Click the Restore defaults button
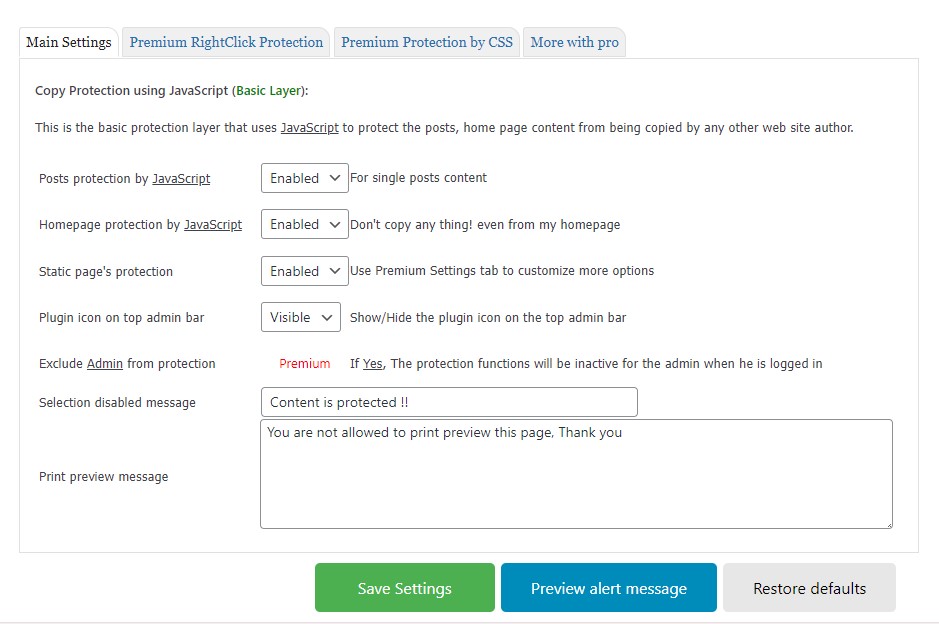Image resolution: width=939 pixels, height=624 pixels. [x=809, y=588]
